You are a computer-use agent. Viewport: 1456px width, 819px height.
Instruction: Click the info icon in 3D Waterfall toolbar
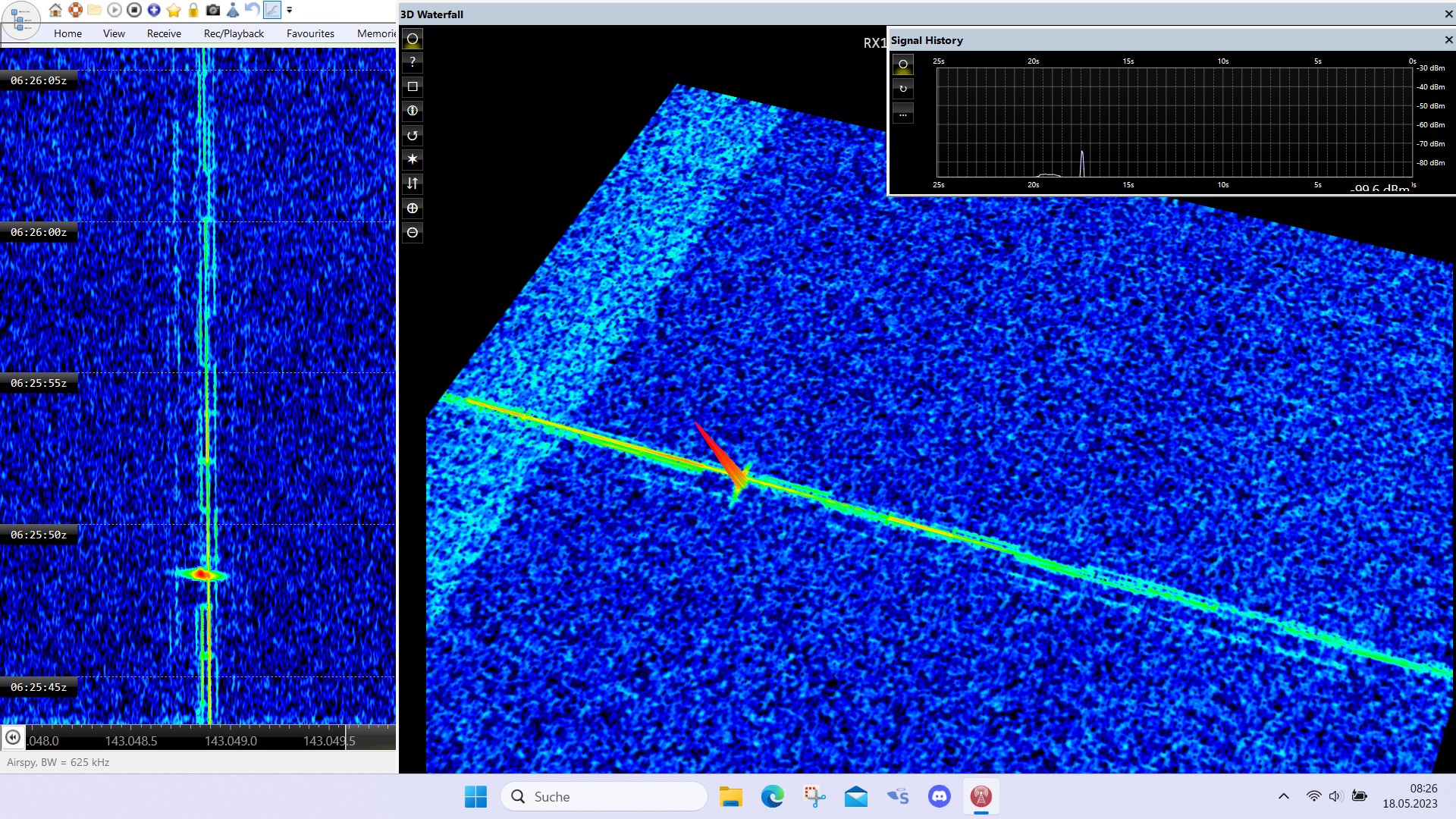(x=413, y=111)
